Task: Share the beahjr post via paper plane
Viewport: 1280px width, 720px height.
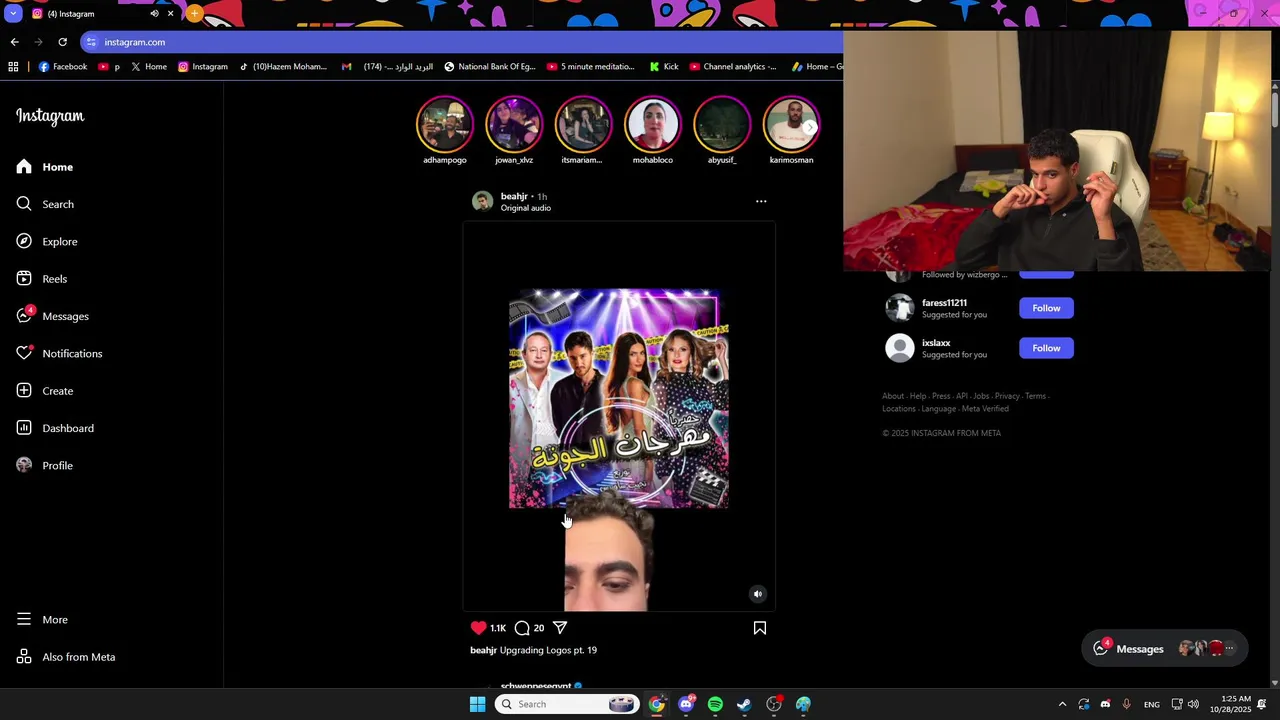Action: pos(560,628)
